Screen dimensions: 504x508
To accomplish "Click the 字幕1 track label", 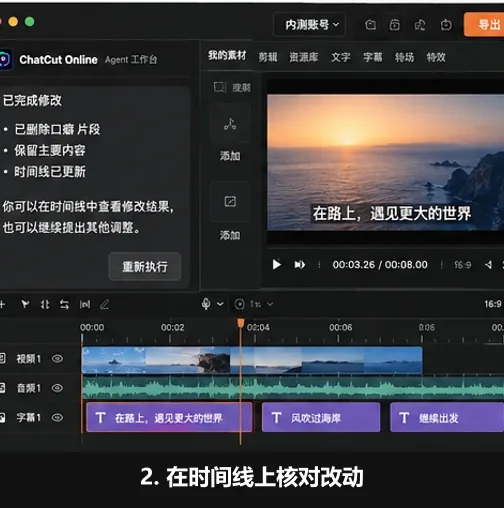I will pyautogui.click(x=29, y=417).
